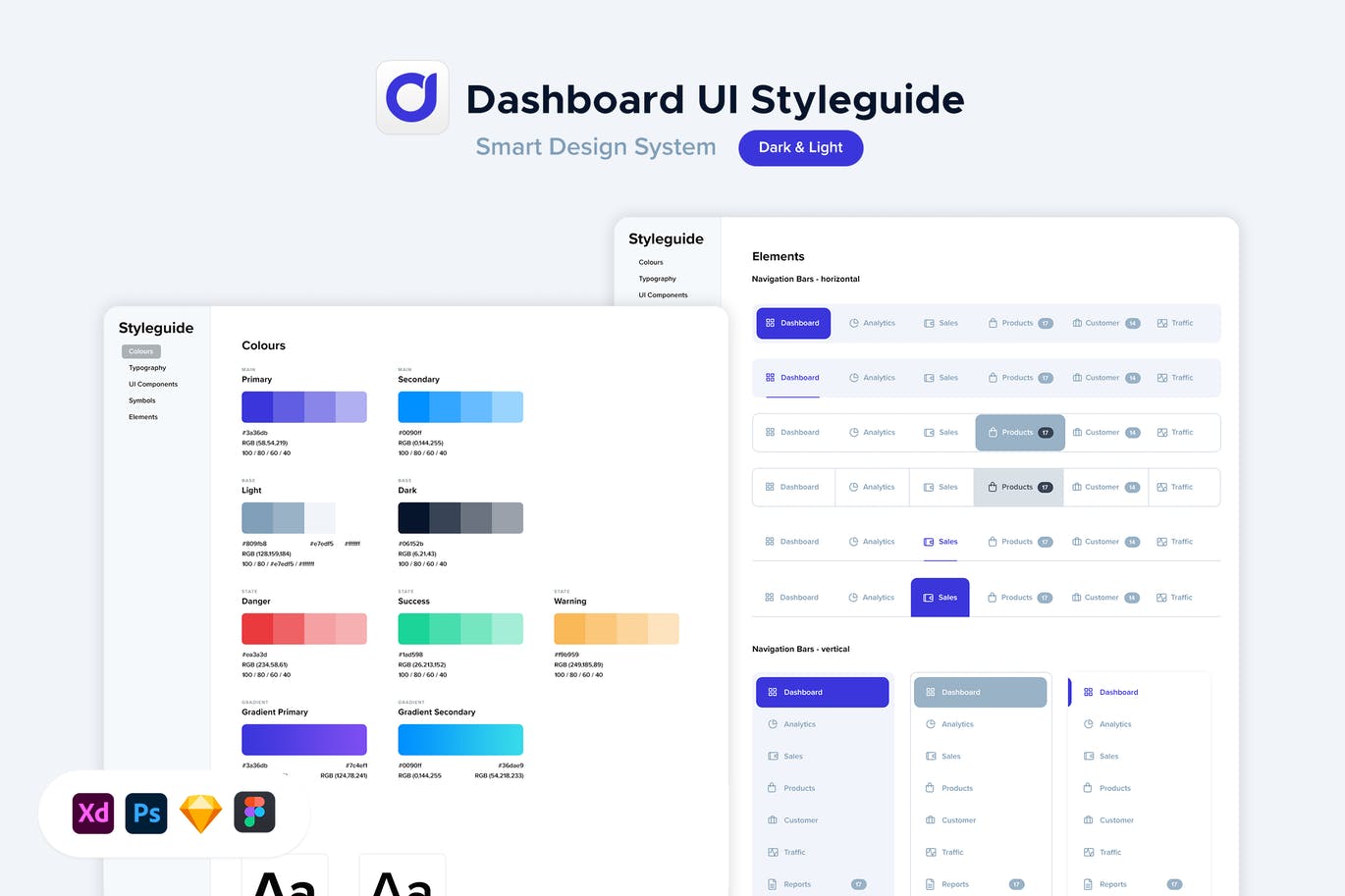Image resolution: width=1345 pixels, height=896 pixels.
Task: Select Dashboard button in the blue vertical menu
Action: pos(822,692)
